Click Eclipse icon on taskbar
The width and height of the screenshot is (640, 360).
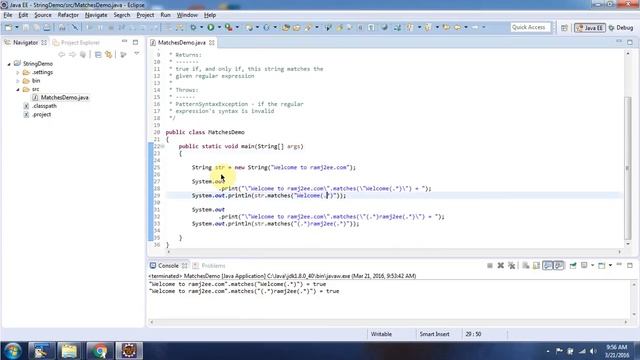tap(129, 351)
